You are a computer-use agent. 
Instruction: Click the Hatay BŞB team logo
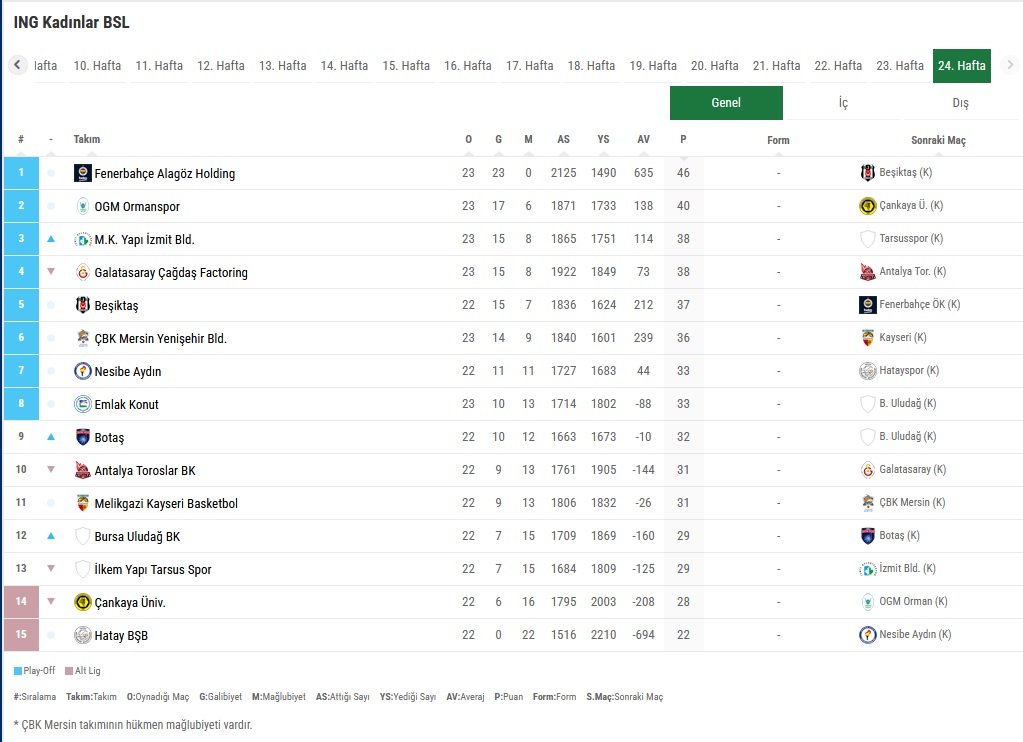[82, 635]
